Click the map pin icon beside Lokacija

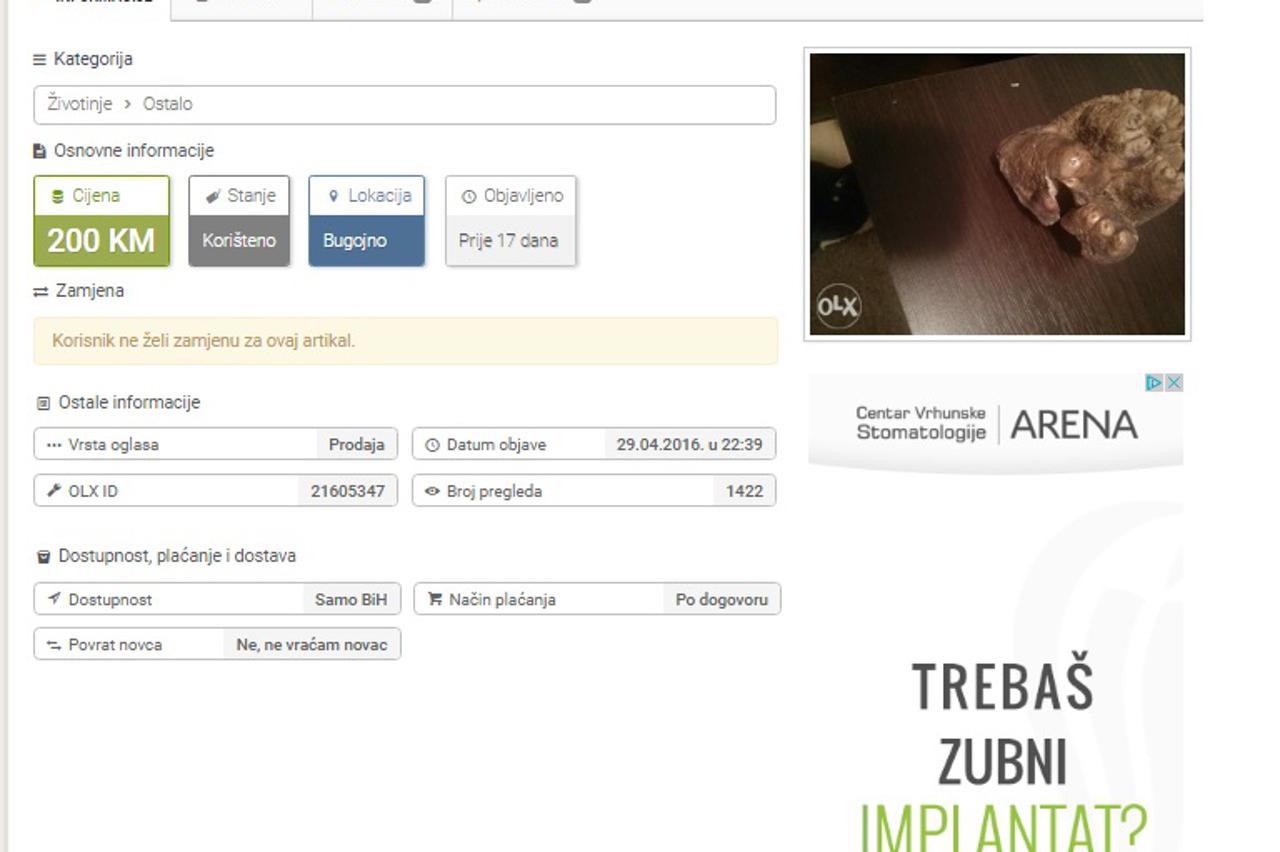click(x=334, y=196)
